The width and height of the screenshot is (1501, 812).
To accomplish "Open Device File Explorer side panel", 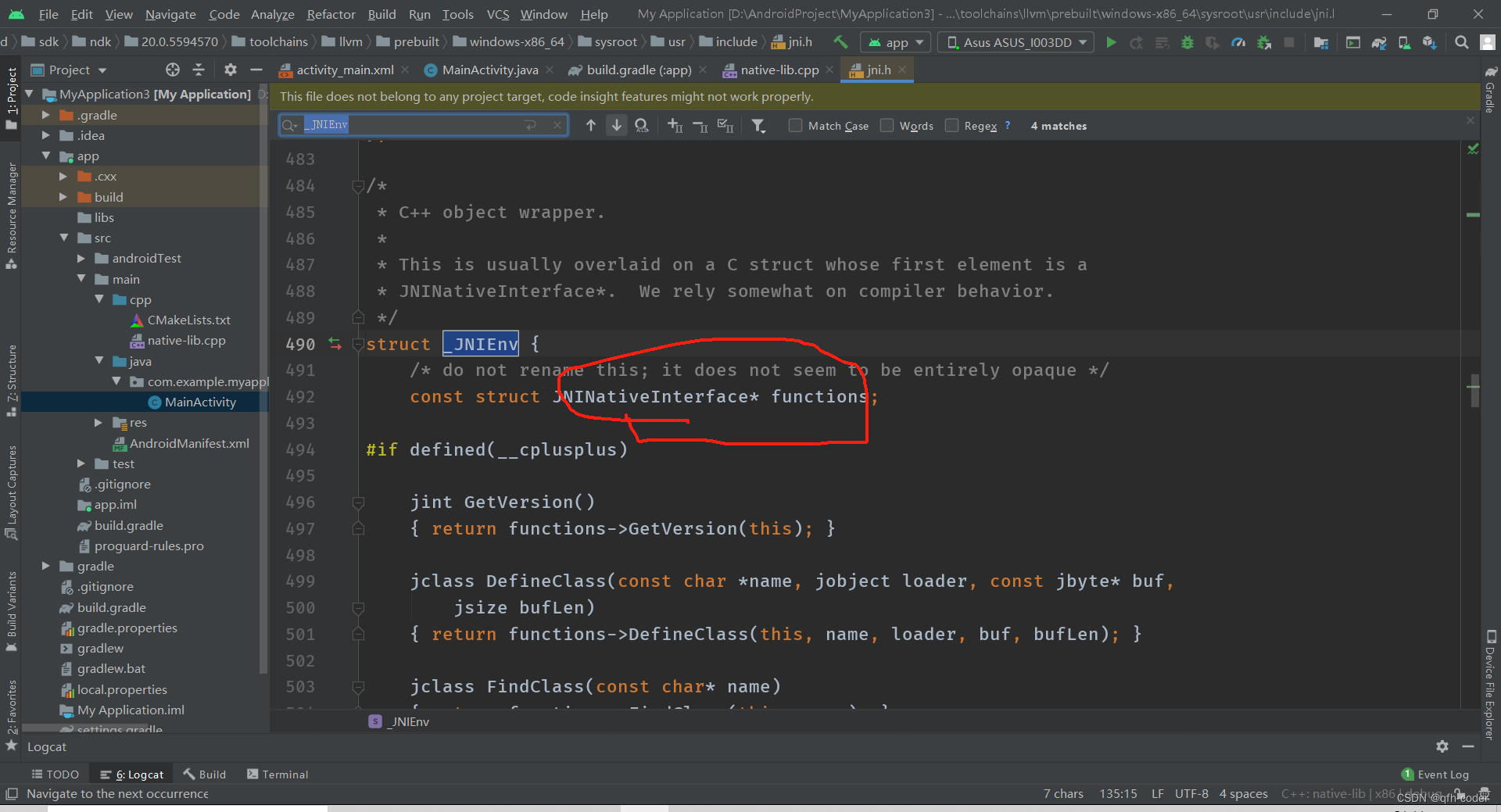I will pos(1490,684).
